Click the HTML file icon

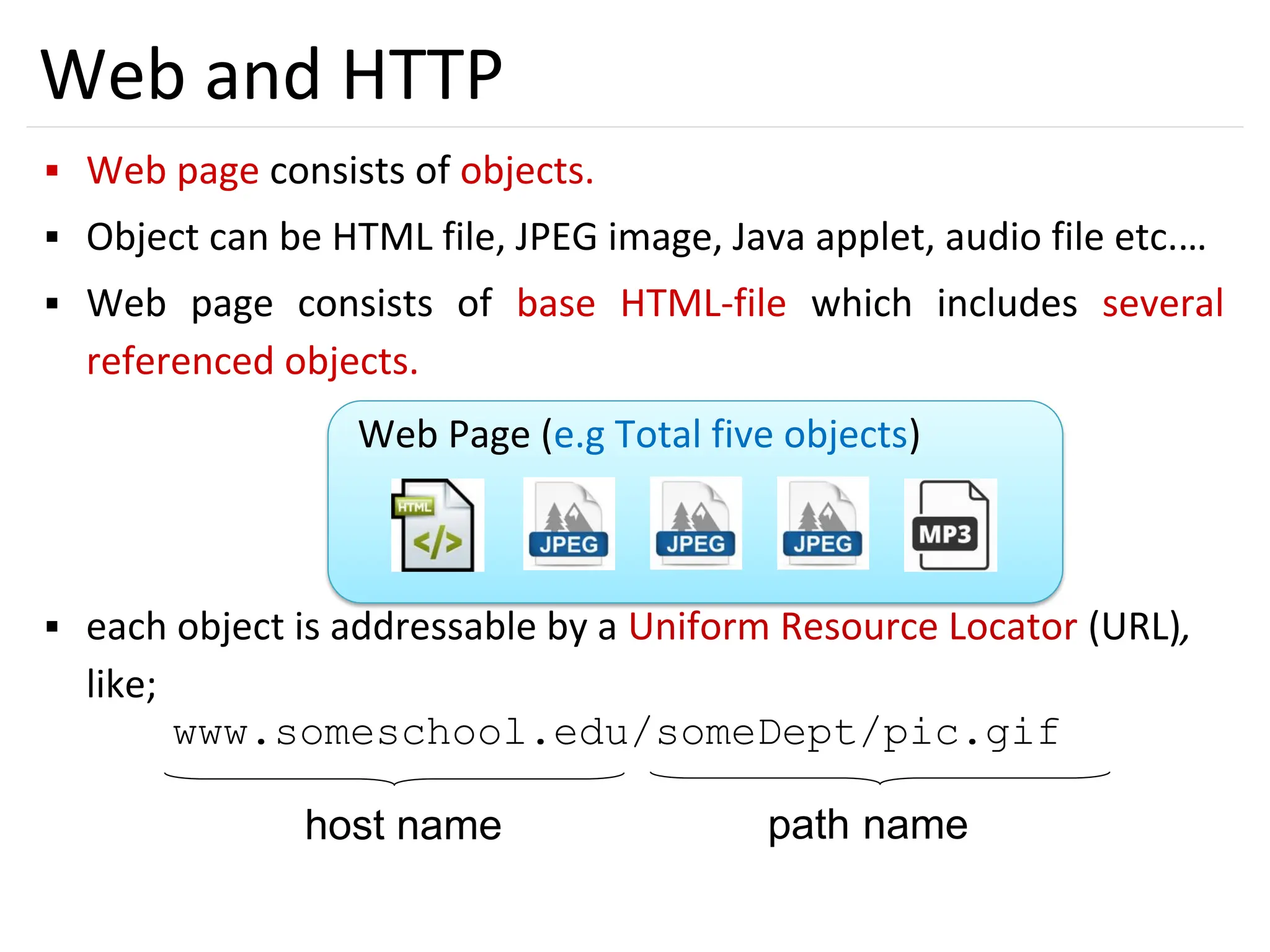point(437,524)
